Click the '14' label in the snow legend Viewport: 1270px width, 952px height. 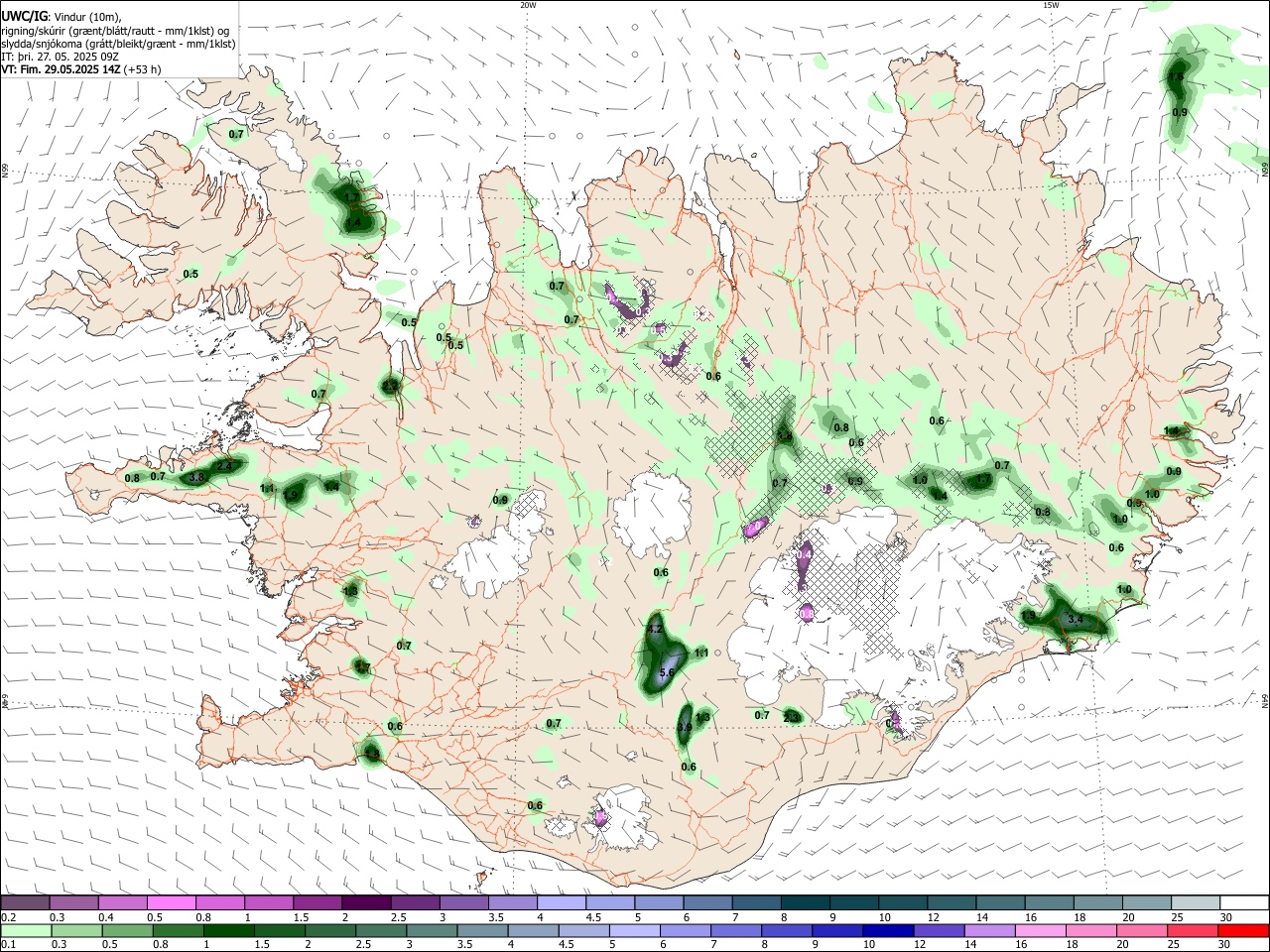982,917
